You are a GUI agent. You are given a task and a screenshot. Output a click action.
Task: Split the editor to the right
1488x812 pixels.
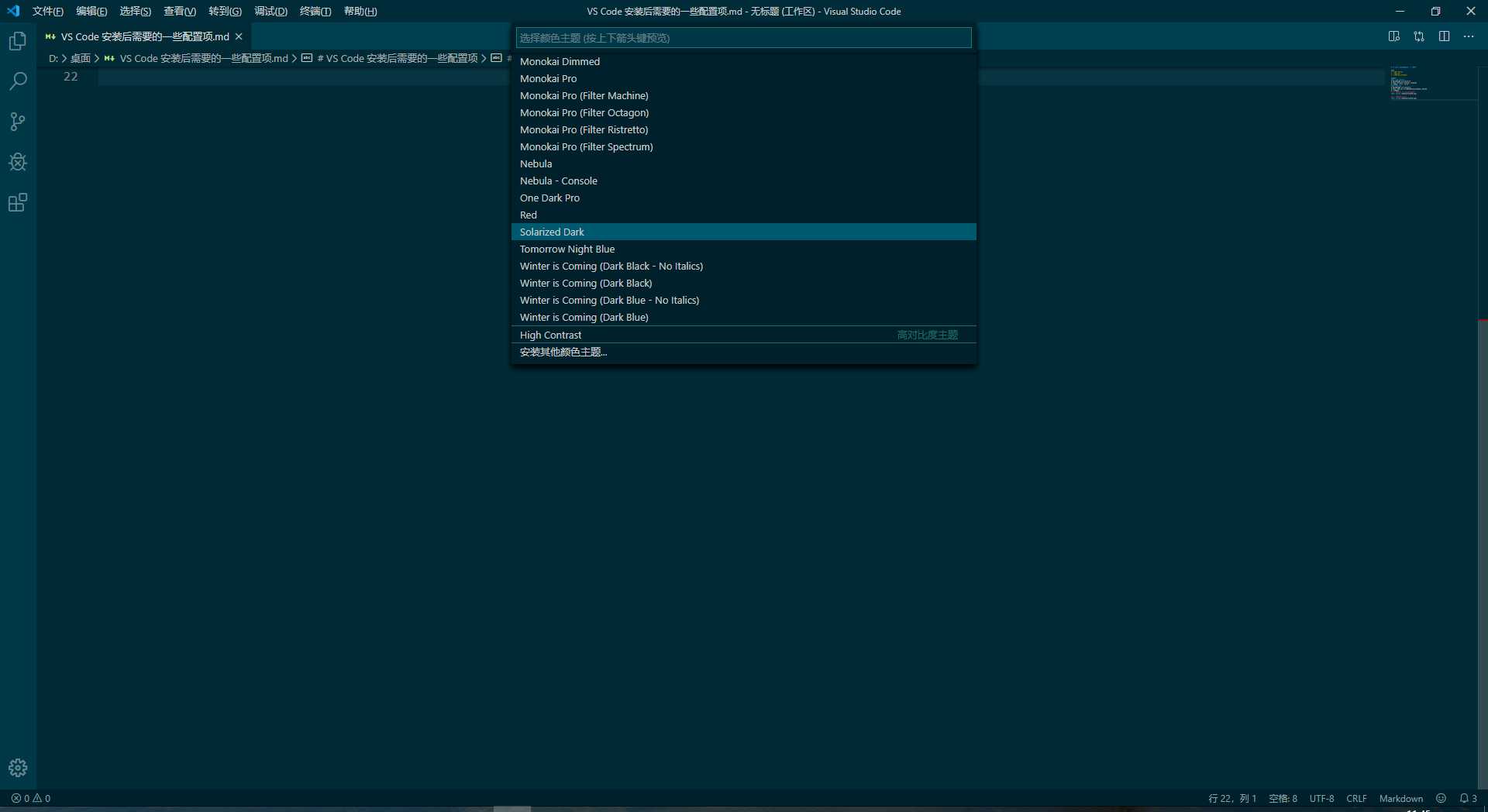coord(1444,36)
